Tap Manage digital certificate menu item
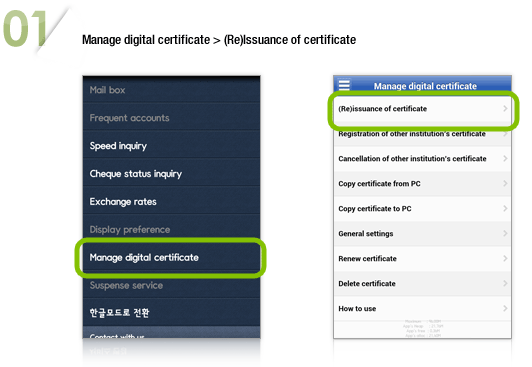532x367 pixels. pyautogui.click(x=171, y=257)
